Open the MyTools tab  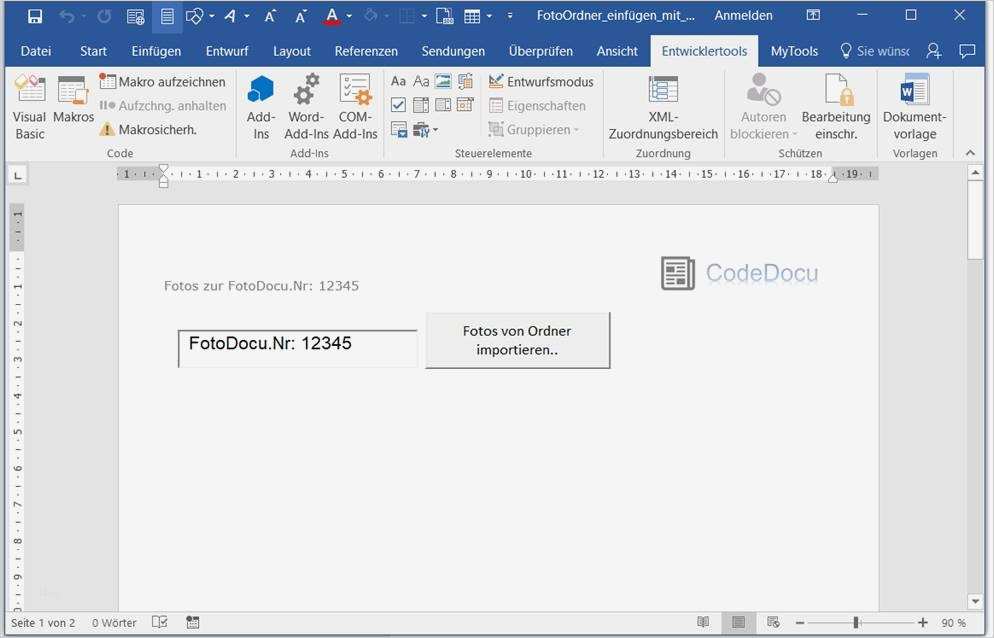(x=794, y=51)
